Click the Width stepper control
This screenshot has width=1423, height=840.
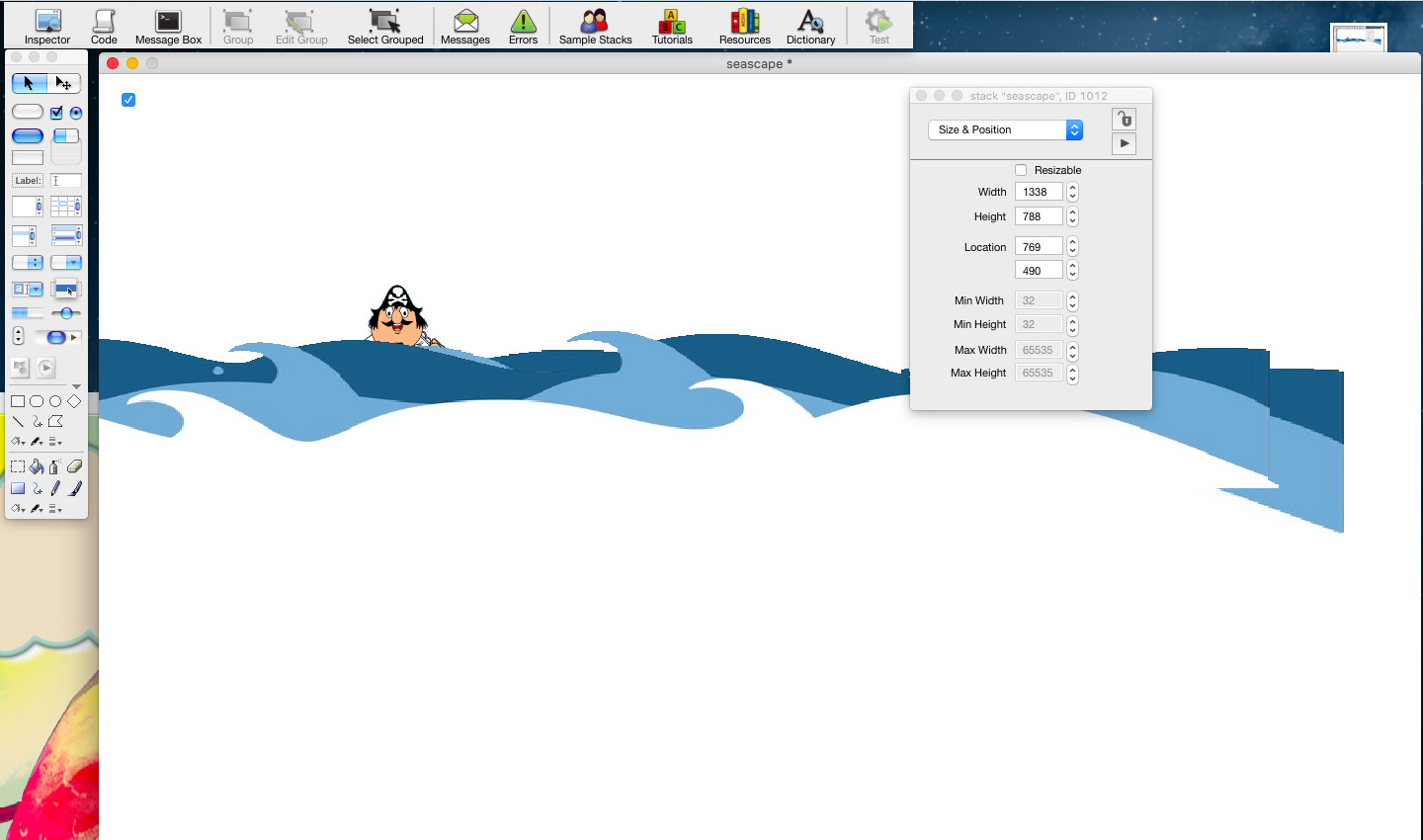1072,192
